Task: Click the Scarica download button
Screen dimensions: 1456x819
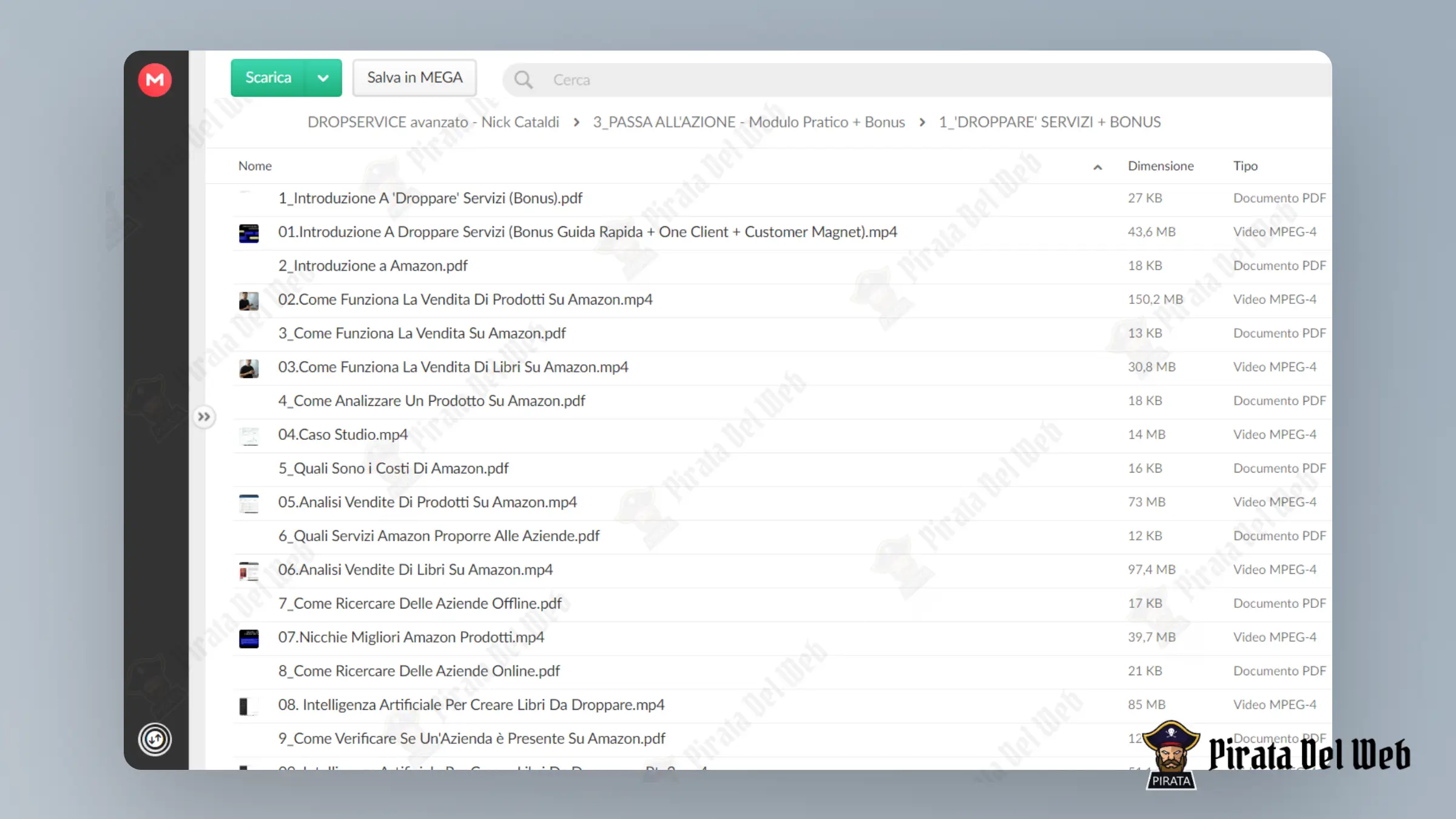Action: [x=268, y=78]
